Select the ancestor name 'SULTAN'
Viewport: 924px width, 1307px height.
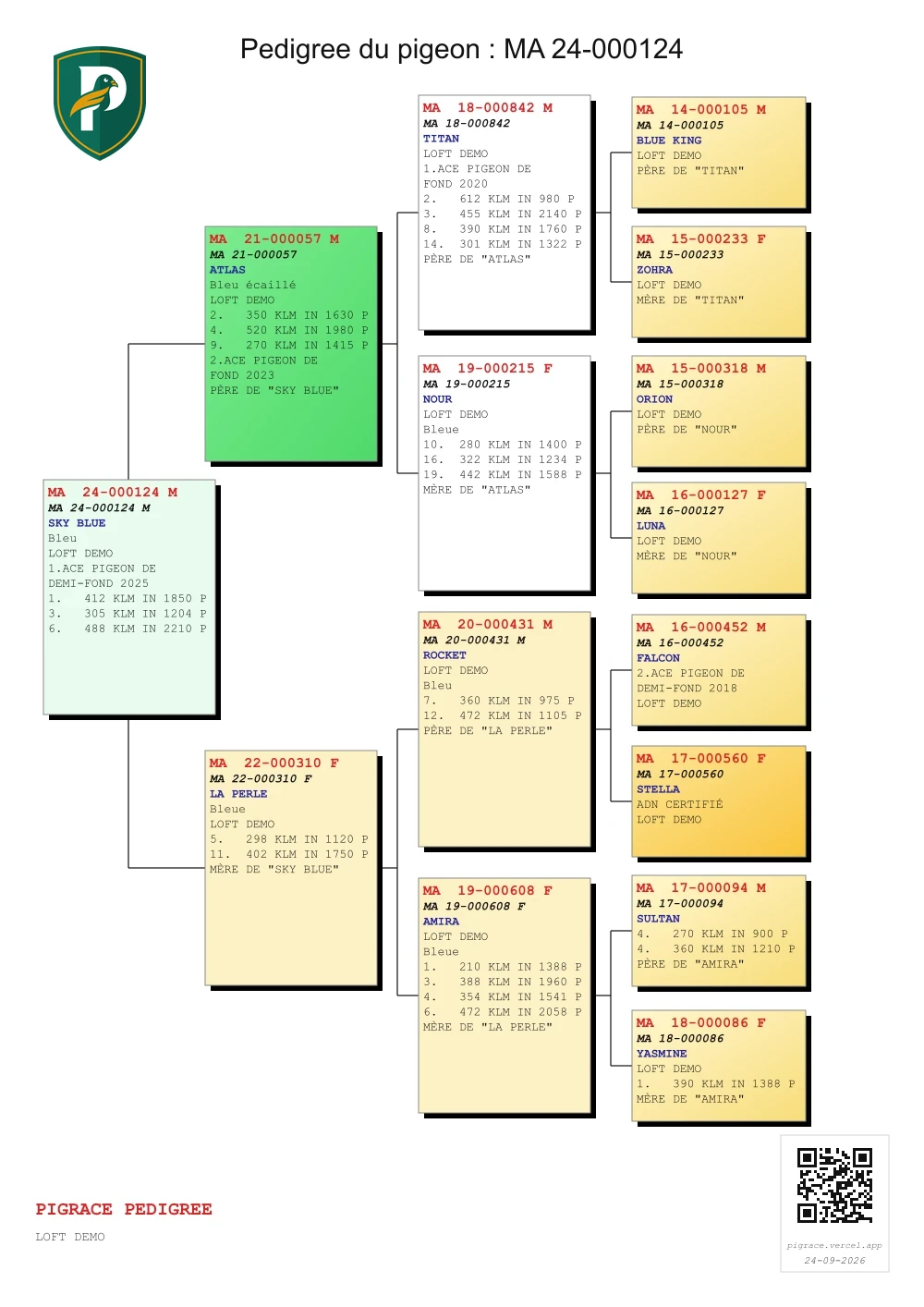click(x=658, y=919)
